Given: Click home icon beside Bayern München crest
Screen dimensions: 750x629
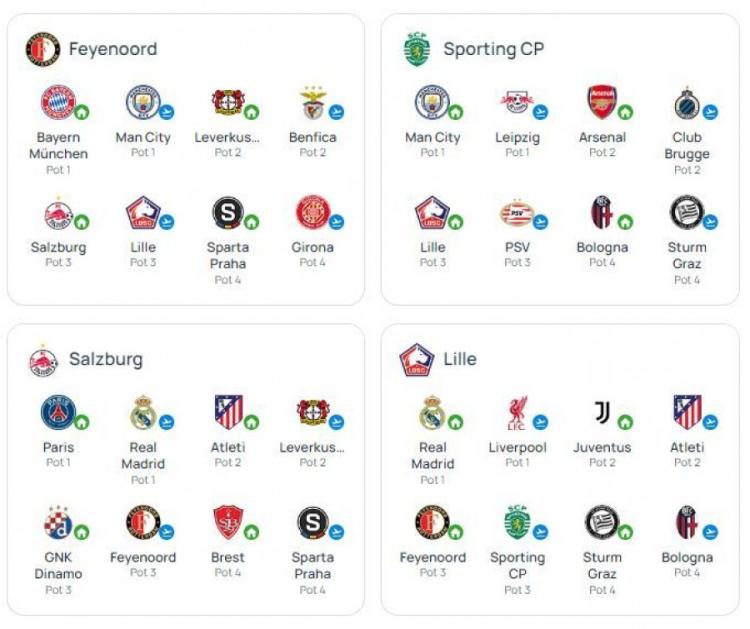Looking at the screenshot, I should pos(81,112).
